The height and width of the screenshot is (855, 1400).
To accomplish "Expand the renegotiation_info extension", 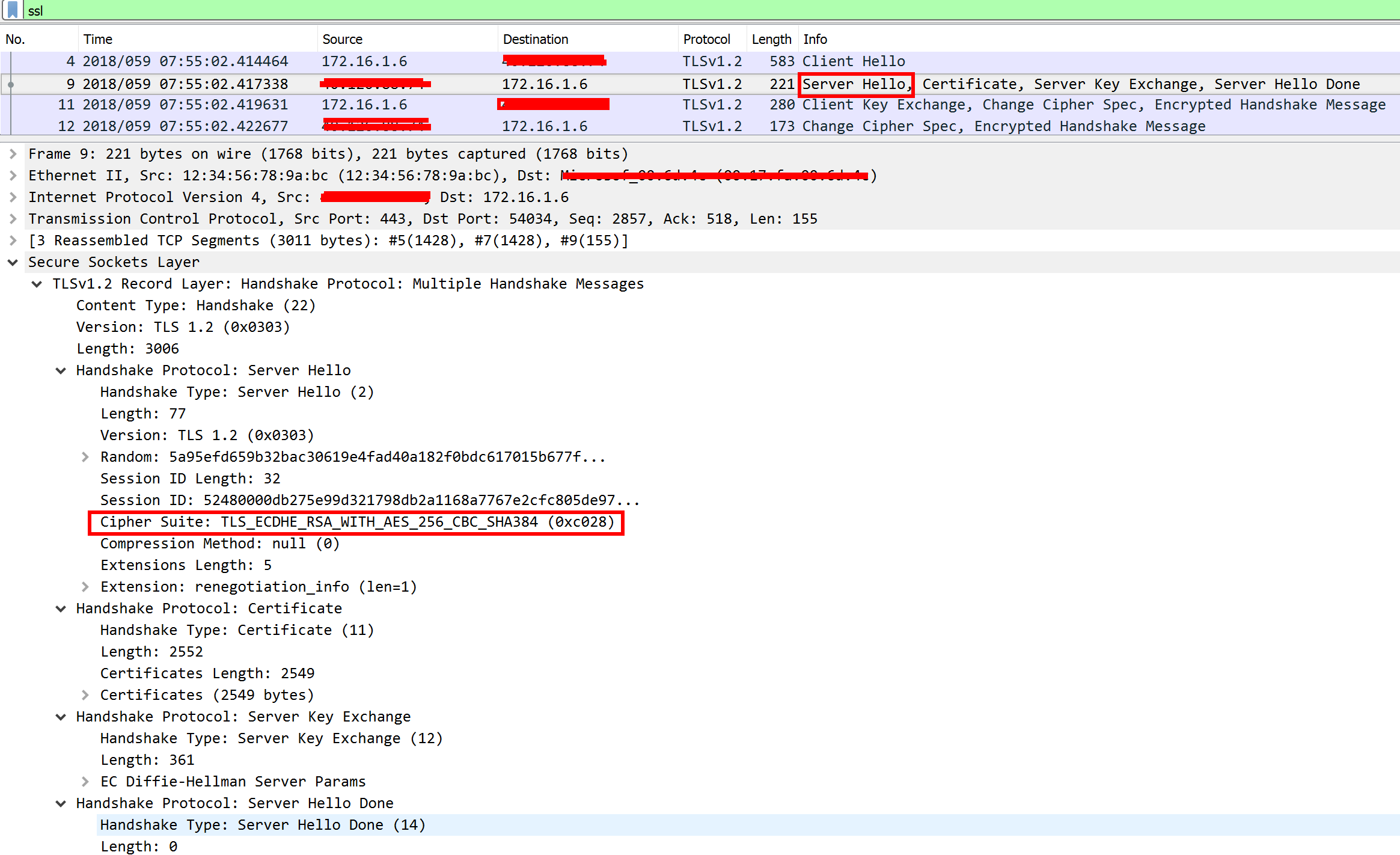I will 85,587.
